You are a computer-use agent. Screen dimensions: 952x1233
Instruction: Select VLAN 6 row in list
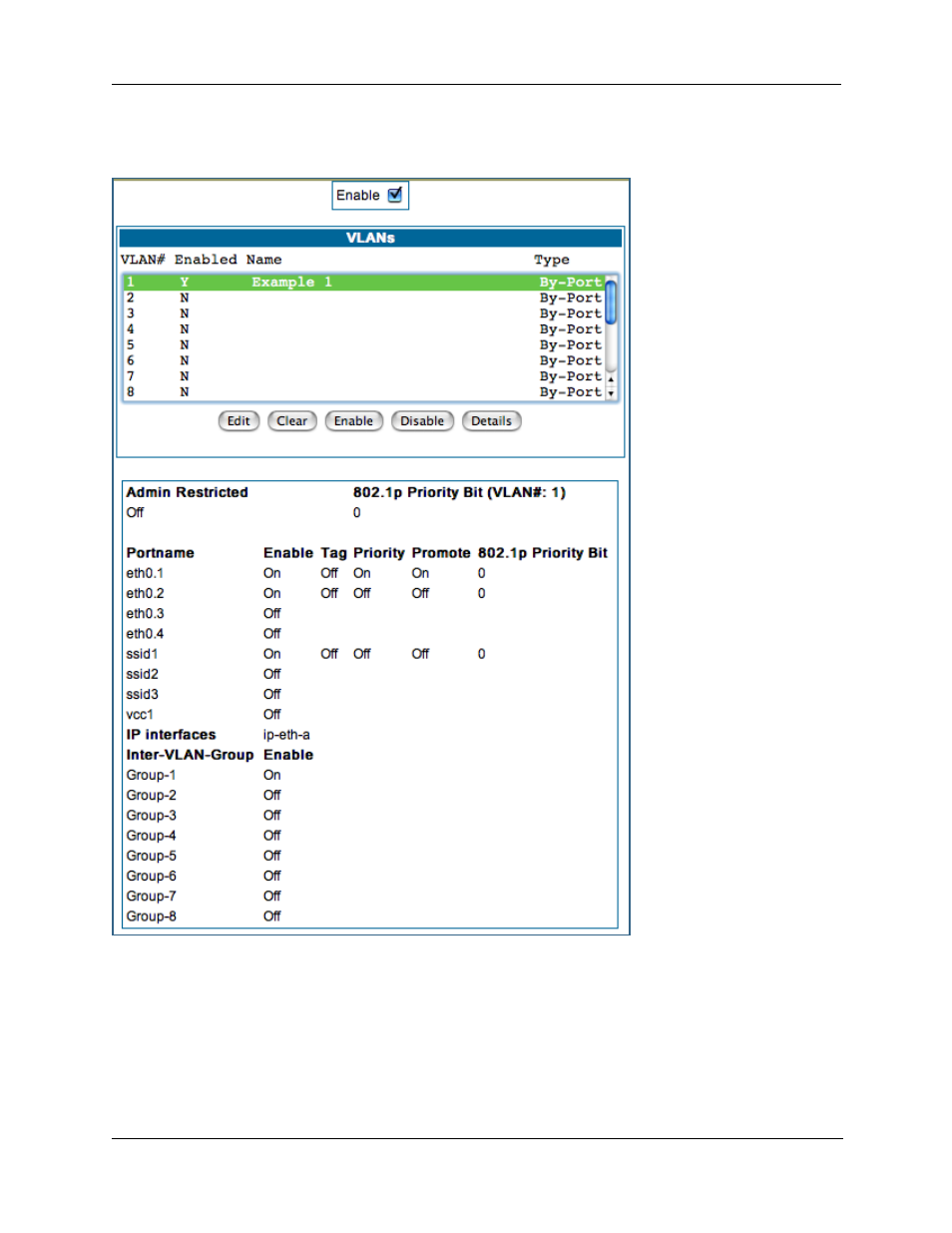pyautogui.click(x=364, y=360)
